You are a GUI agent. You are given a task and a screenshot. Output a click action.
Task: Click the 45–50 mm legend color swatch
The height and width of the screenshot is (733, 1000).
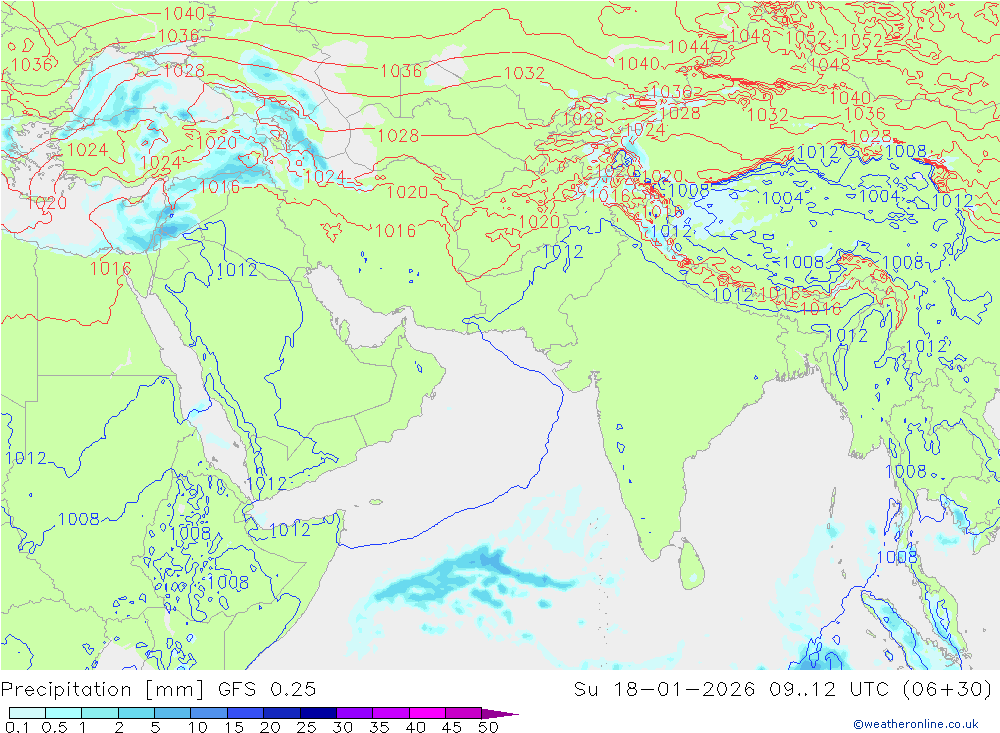463,713
